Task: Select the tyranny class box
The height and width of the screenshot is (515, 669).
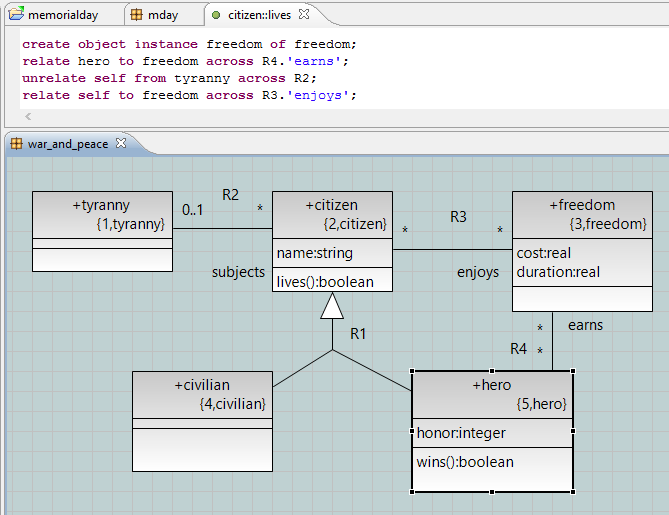Action: (x=102, y=215)
